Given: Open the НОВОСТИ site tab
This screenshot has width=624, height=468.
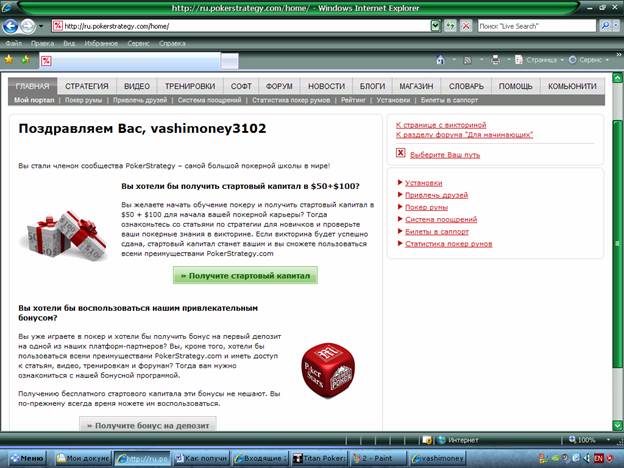Looking at the screenshot, I should [x=326, y=86].
